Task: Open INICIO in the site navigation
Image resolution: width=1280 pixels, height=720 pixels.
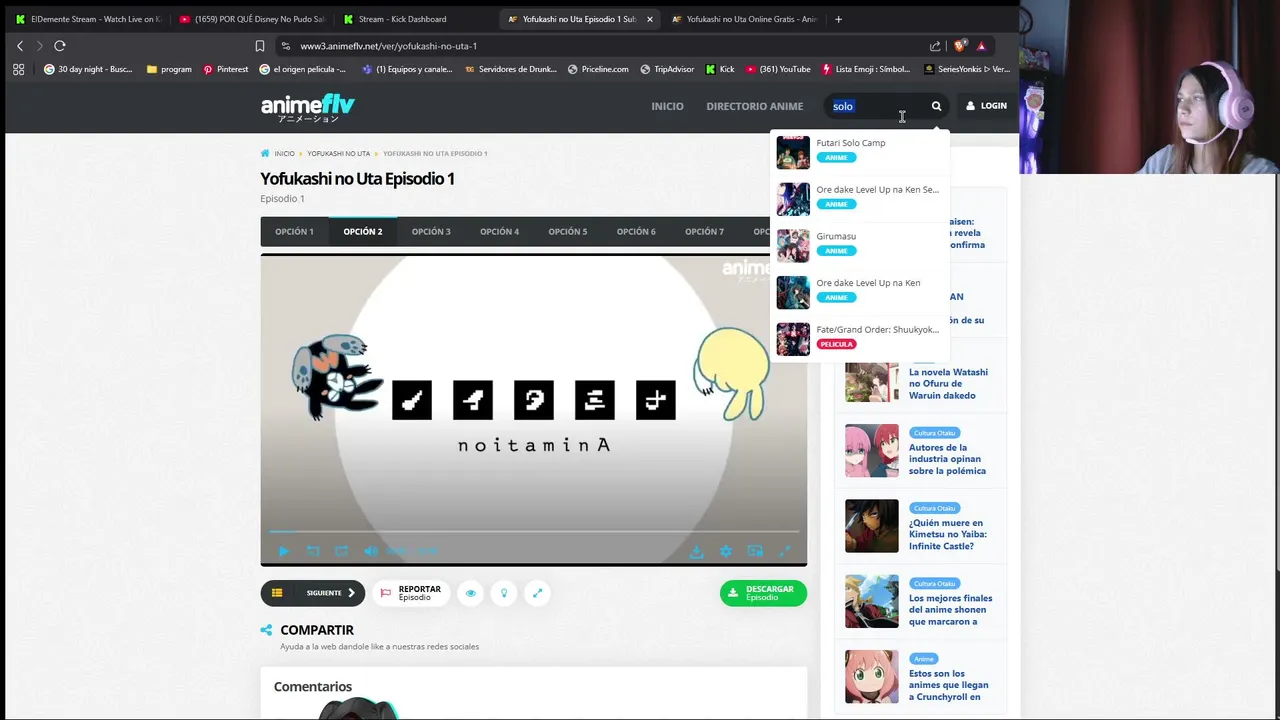Action: click(667, 106)
